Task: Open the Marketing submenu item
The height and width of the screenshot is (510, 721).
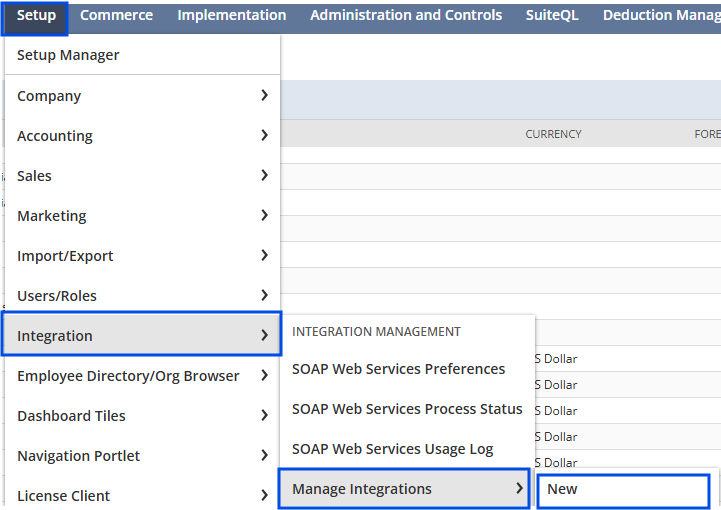Action: click(x=142, y=216)
